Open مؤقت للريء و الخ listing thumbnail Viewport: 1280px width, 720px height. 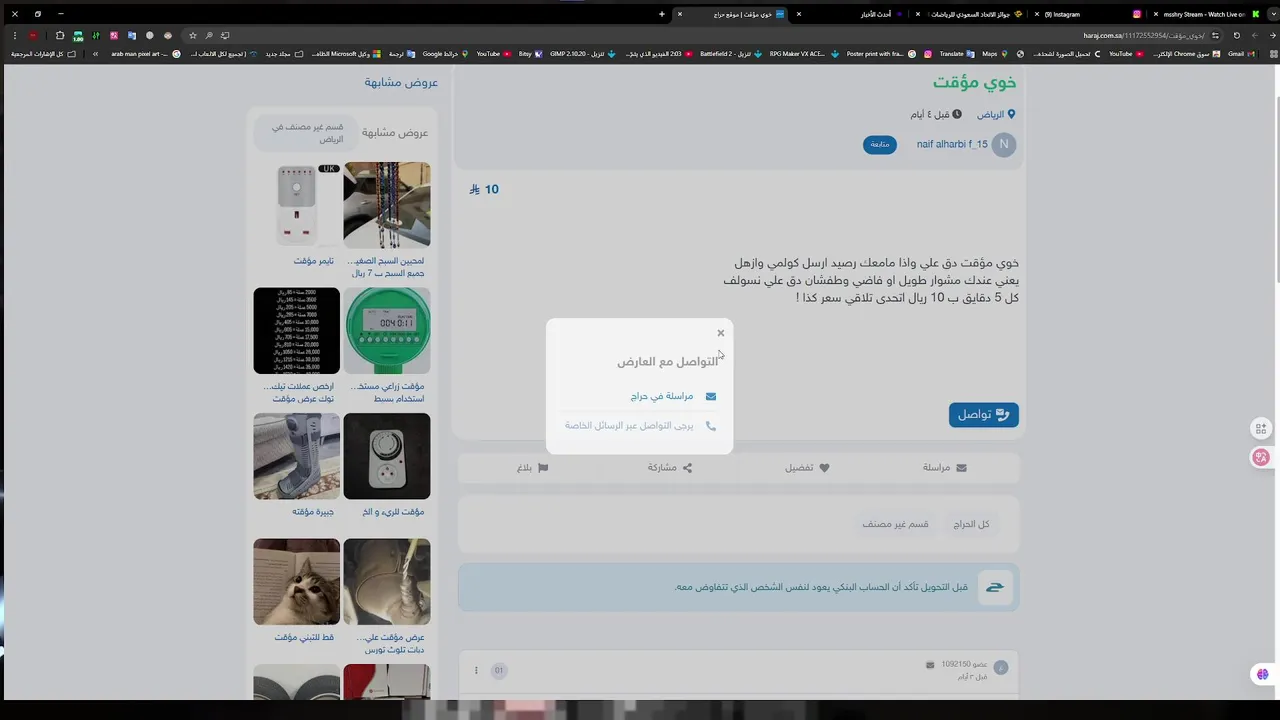coord(387,456)
